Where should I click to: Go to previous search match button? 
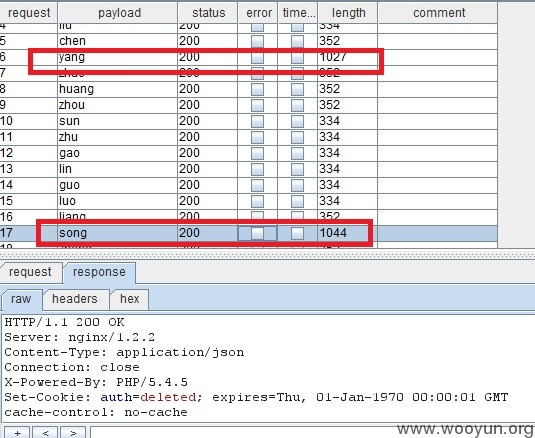tap(45, 433)
